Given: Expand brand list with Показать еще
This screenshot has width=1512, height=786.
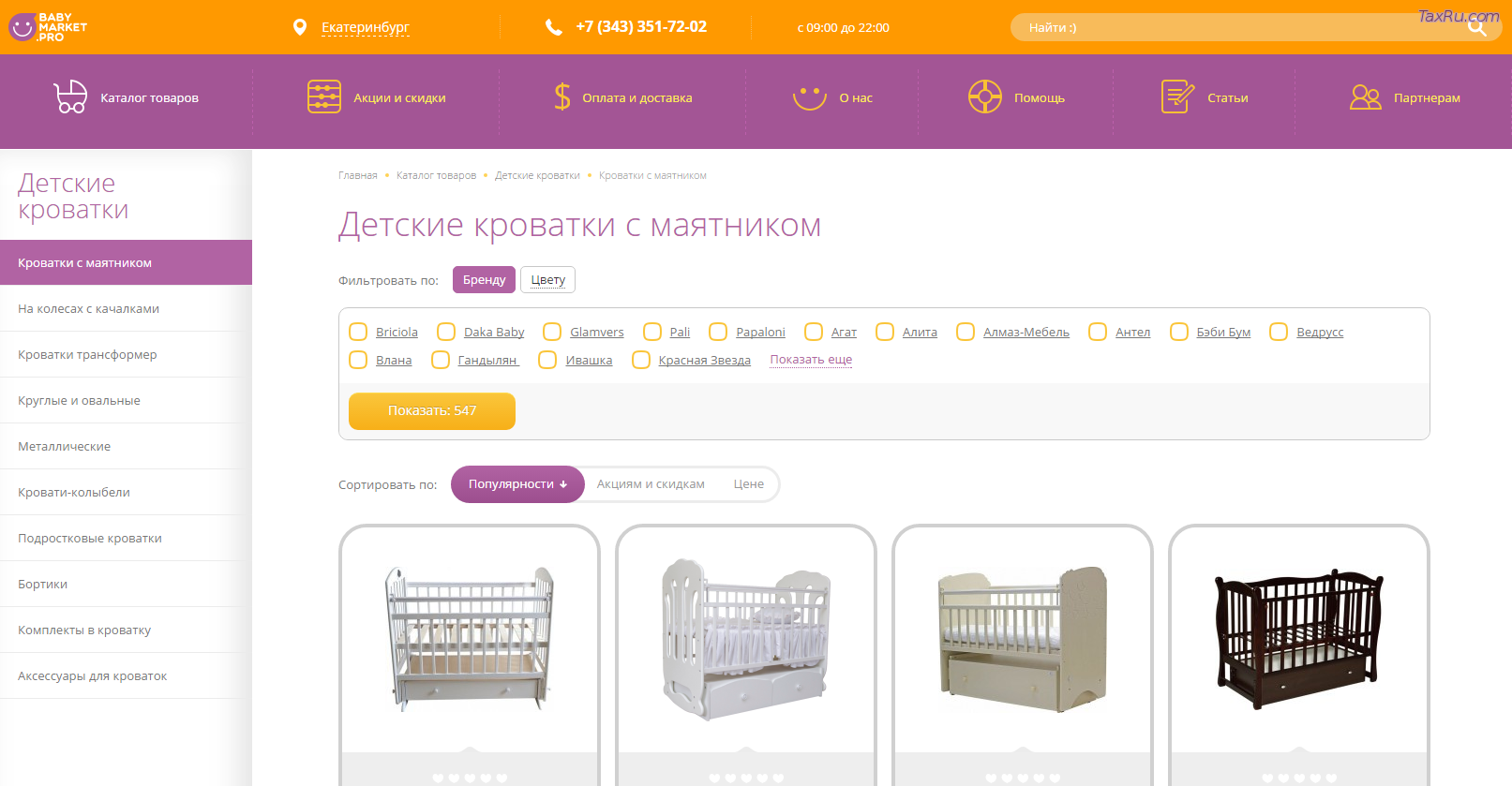Looking at the screenshot, I should pyautogui.click(x=811, y=360).
